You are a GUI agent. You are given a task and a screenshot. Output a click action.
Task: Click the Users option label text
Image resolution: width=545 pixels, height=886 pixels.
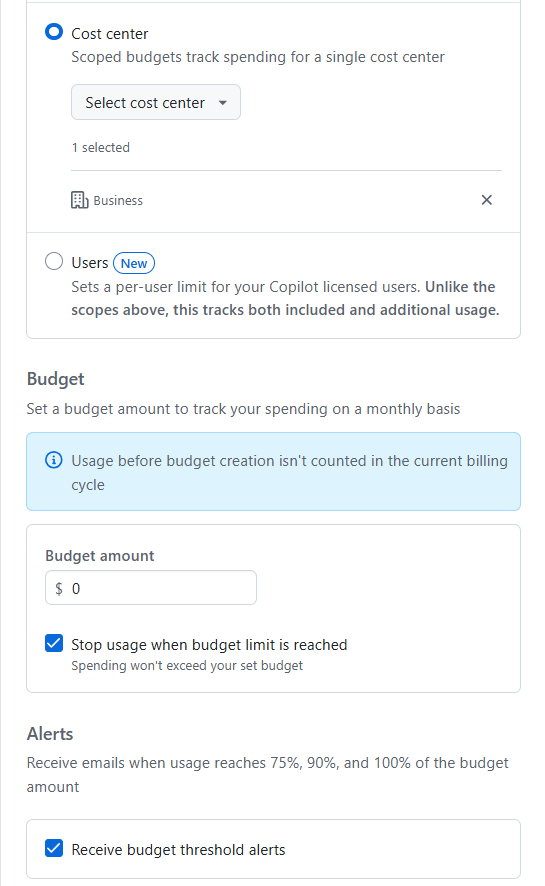click(90, 263)
